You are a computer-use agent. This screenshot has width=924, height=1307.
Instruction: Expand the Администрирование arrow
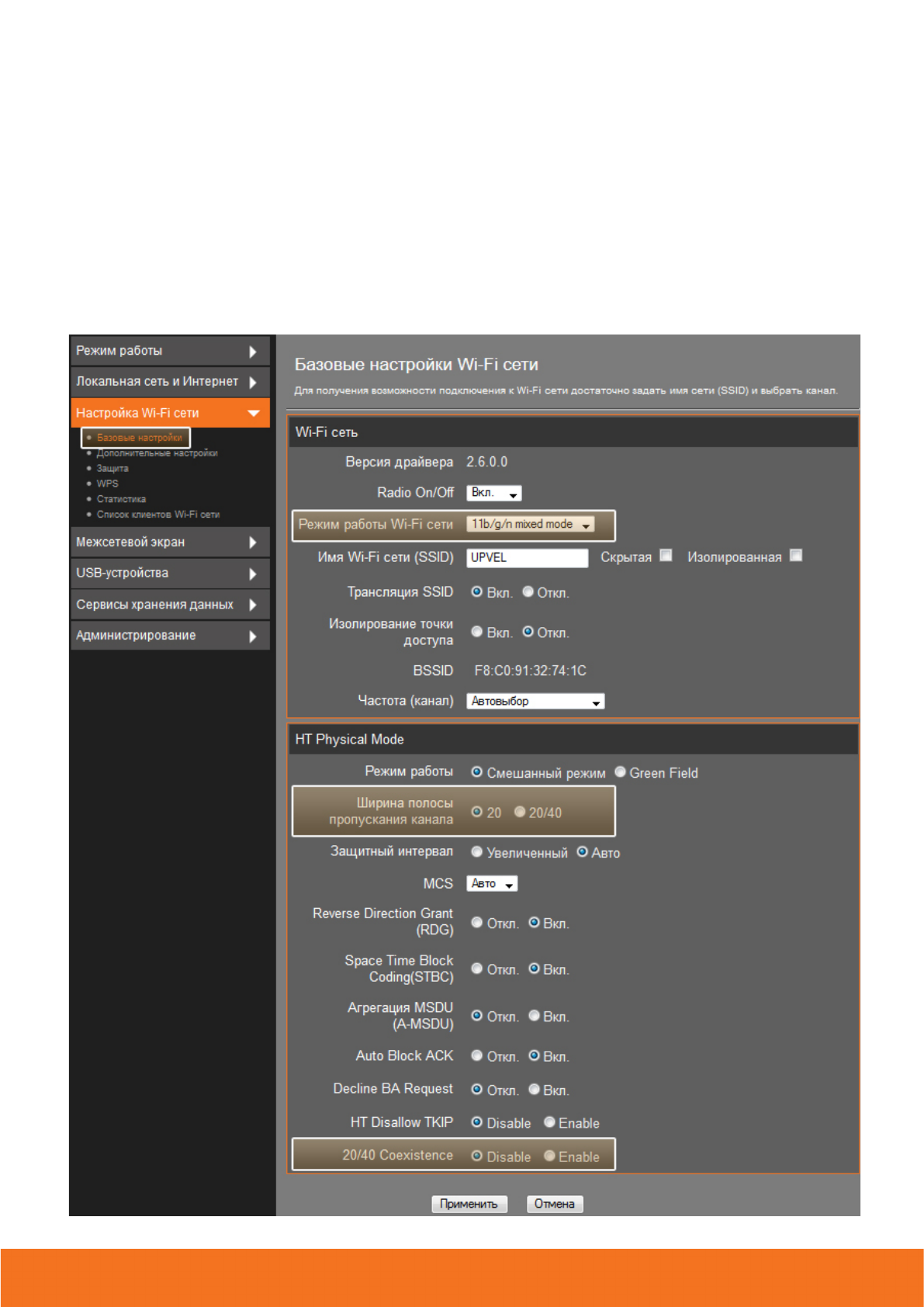click(x=252, y=636)
